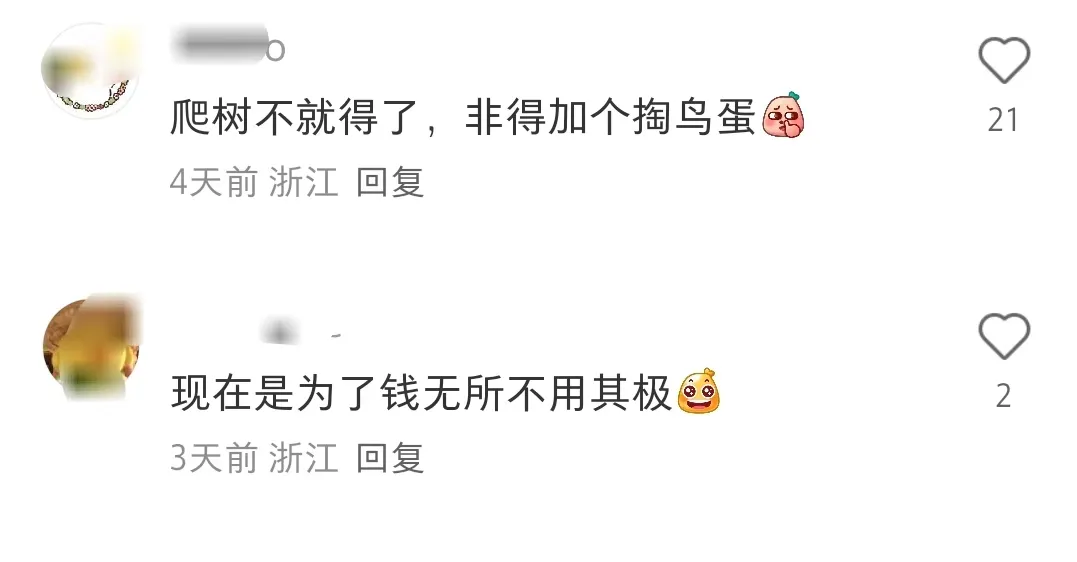Reply to the 4天前 comment
This screenshot has height=562, width=1077.
389,182
